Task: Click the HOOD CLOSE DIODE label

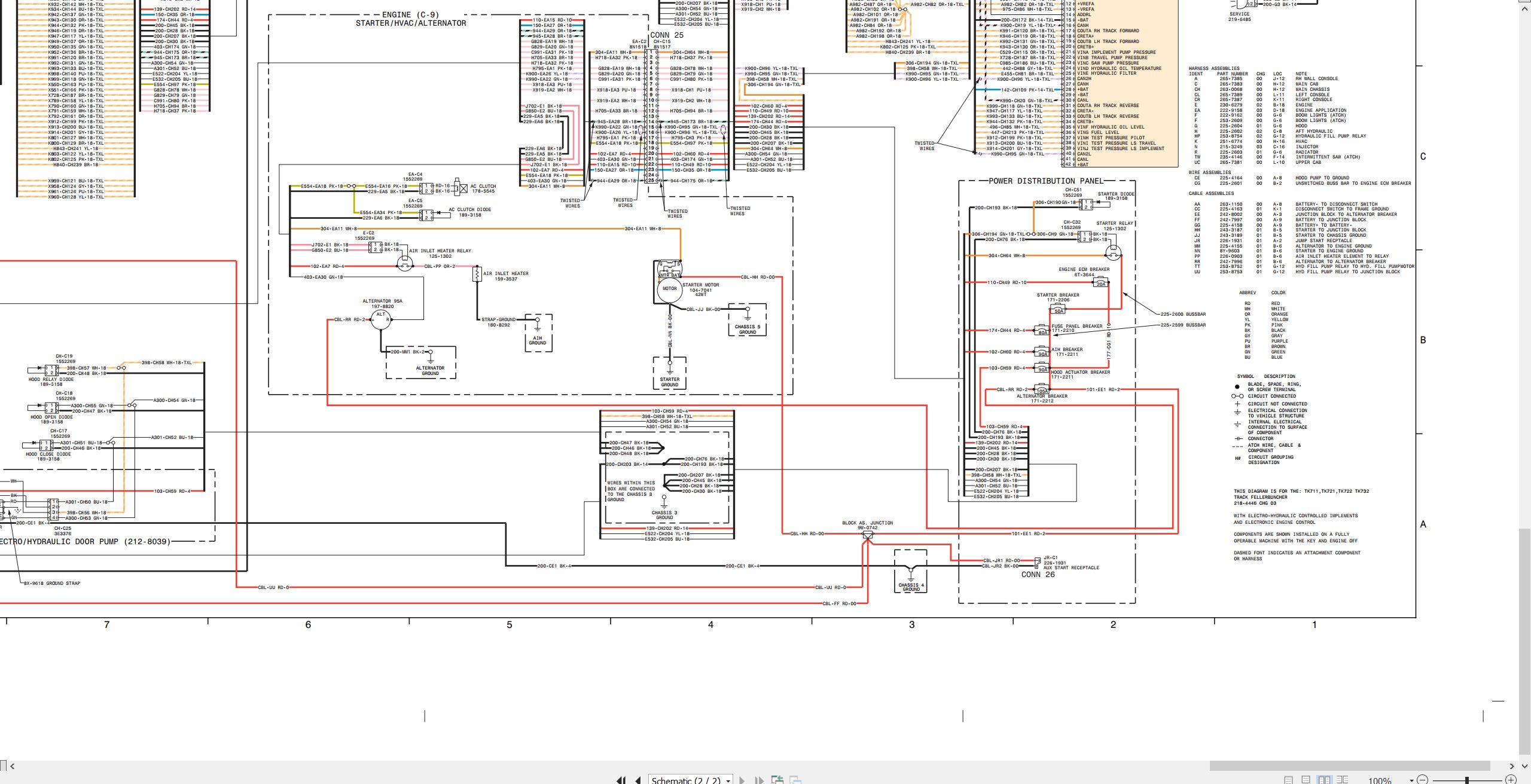Action: (48, 454)
